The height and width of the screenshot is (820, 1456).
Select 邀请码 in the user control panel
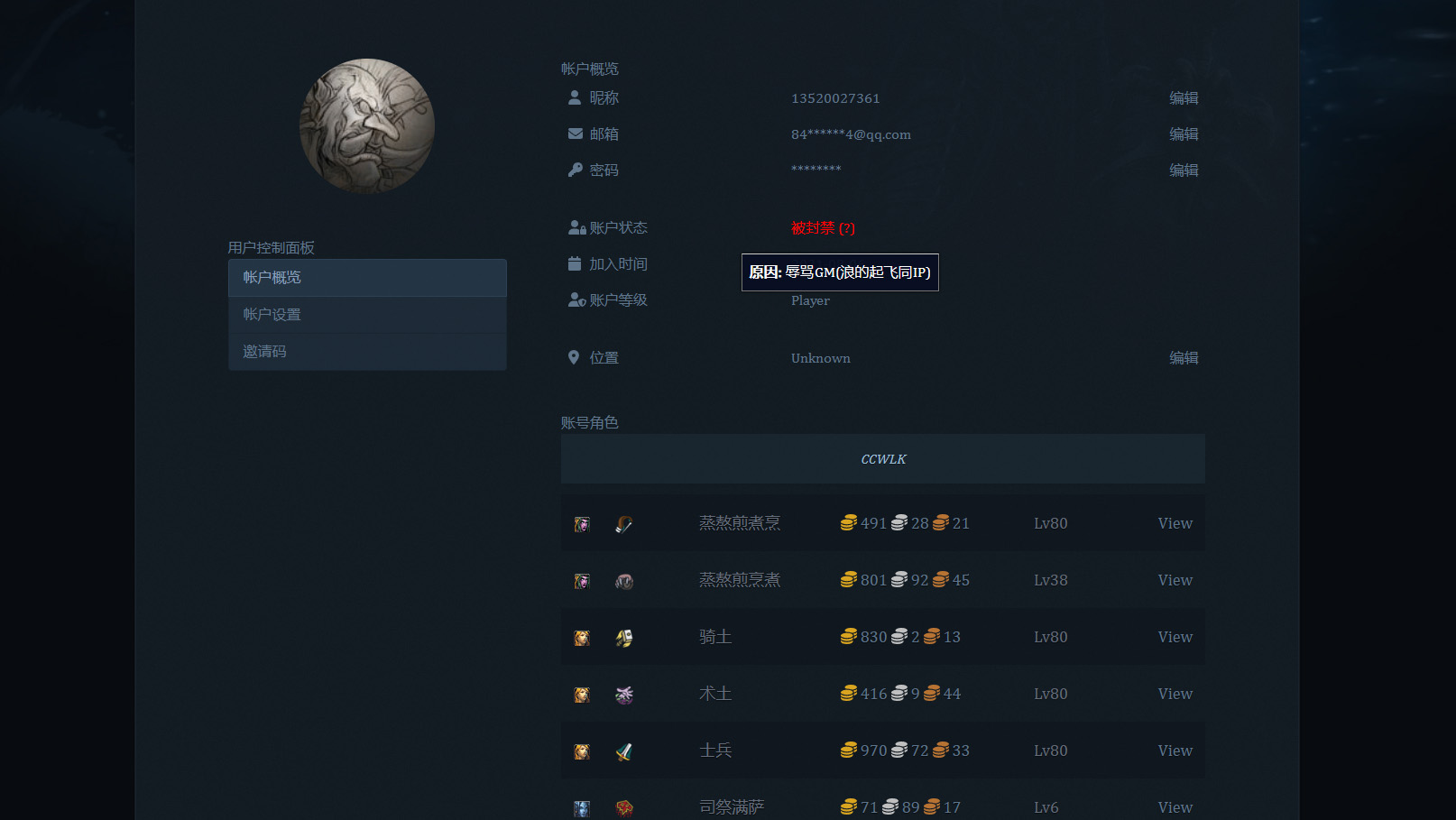(x=367, y=352)
